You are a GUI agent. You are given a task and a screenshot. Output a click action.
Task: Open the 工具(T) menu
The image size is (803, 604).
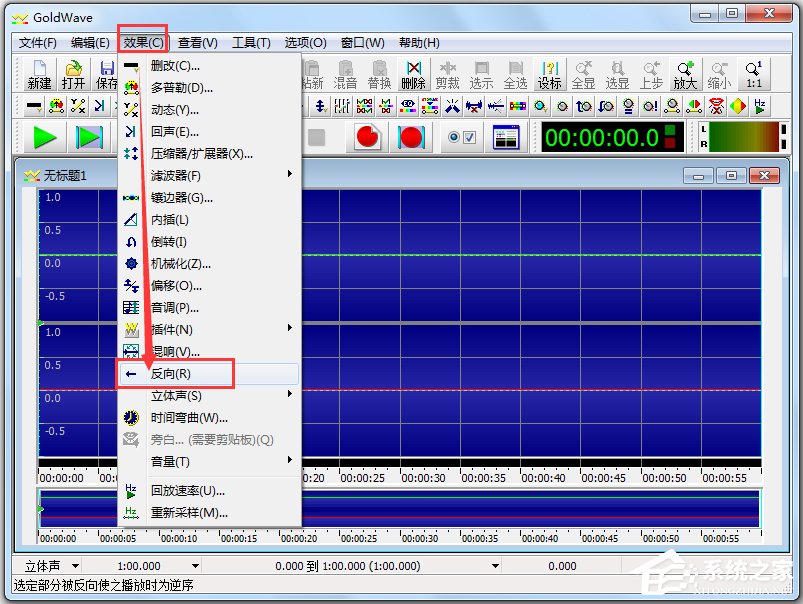tap(251, 43)
